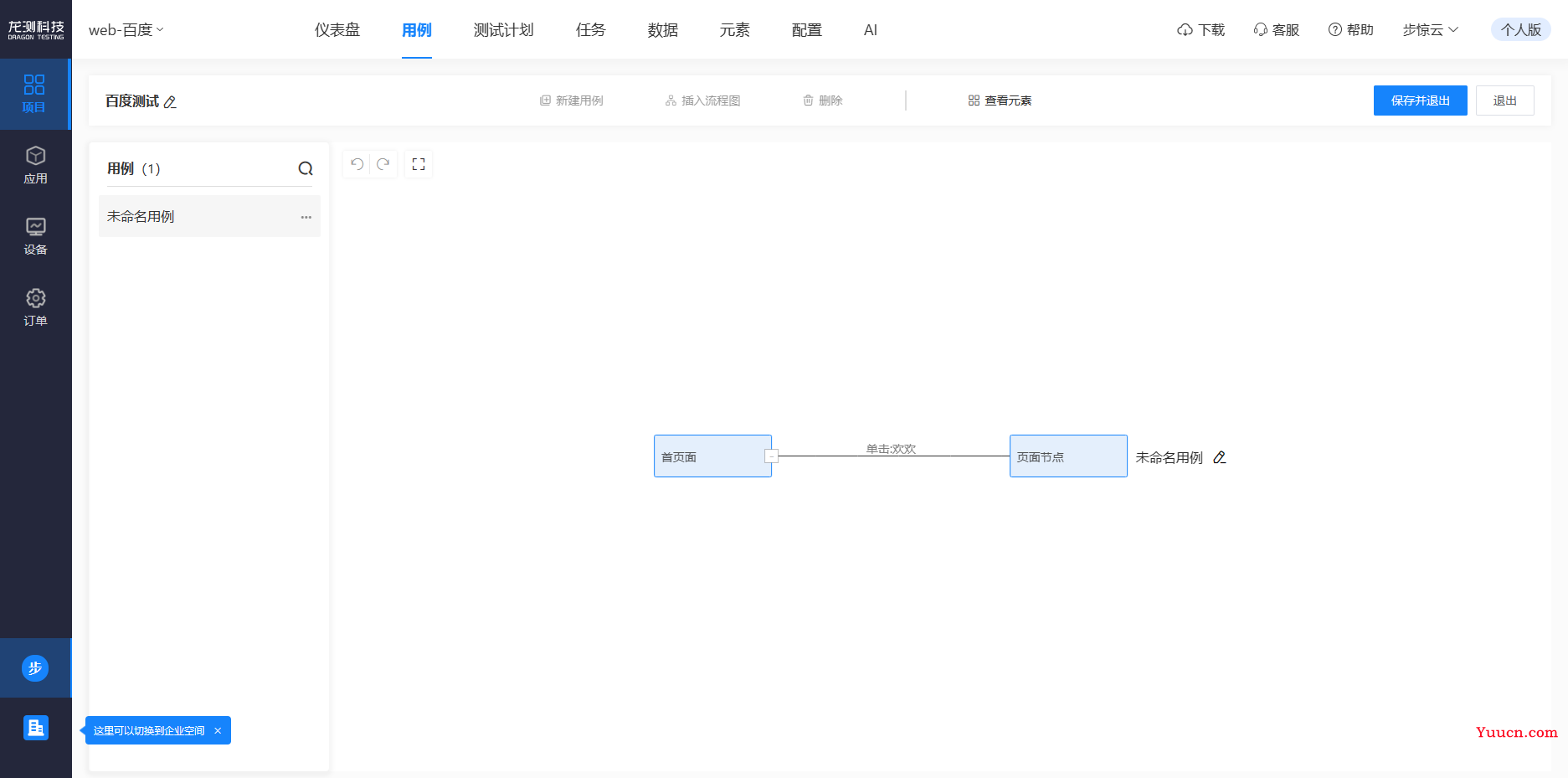Click 保存并退出 button
The image size is (1568, 778).
tap(1421, 100)
